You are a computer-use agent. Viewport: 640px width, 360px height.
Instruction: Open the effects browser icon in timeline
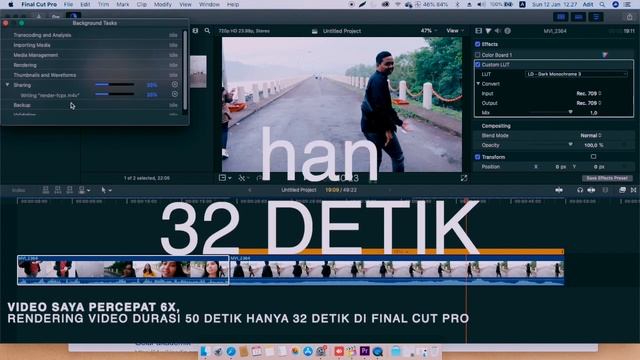[622, 190]
